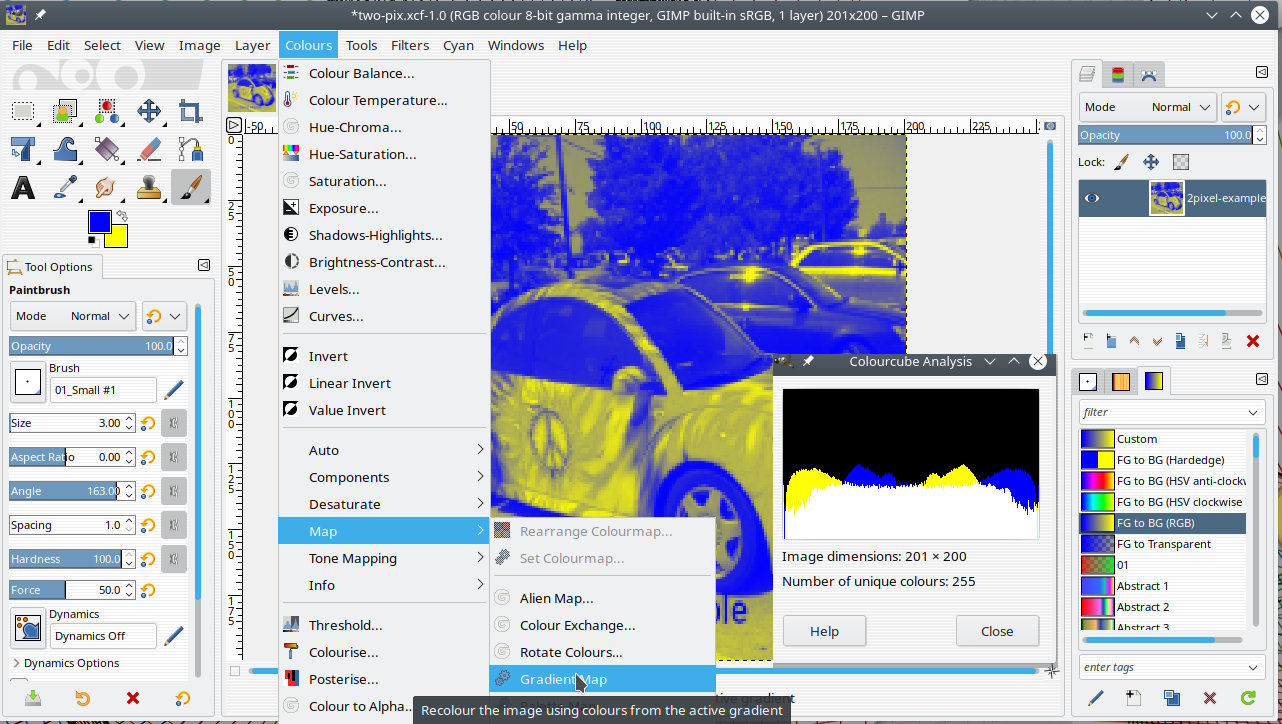Open the Filters menu
The height and width of the screenshot is (724, 1282).
[409, 45]
